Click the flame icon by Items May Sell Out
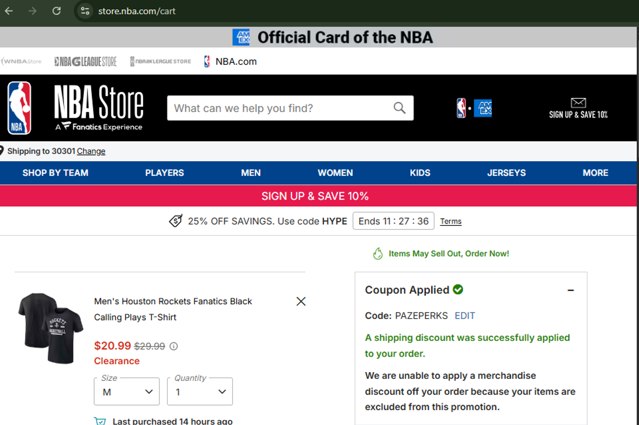Screen dimensions: 639x425 pos(378,253)
